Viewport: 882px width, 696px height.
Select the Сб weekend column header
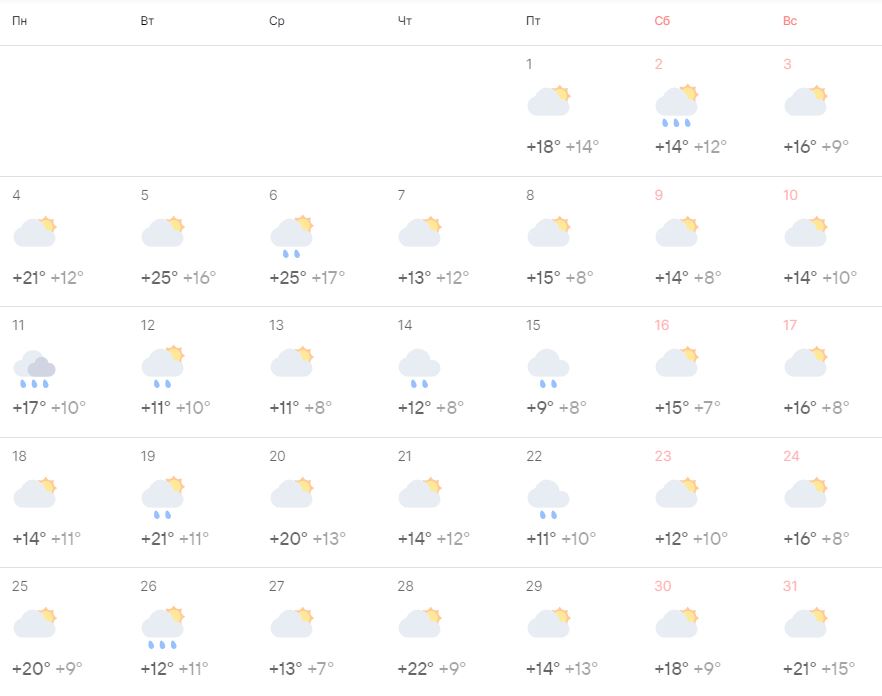(662, 21)
